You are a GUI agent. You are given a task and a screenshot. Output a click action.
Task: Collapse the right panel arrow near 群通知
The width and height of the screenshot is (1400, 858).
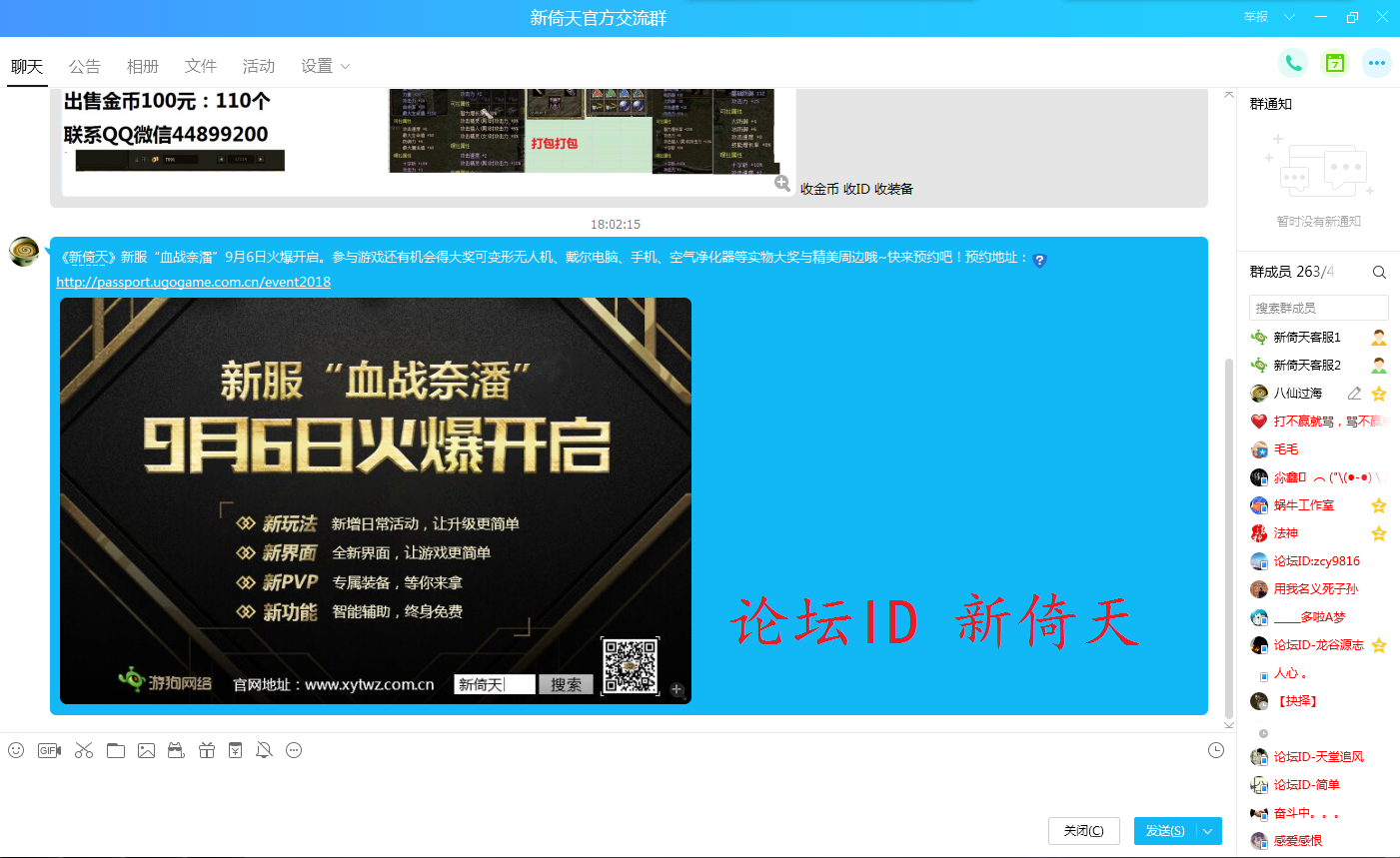pyautogui.click(x=1229, y=94)
